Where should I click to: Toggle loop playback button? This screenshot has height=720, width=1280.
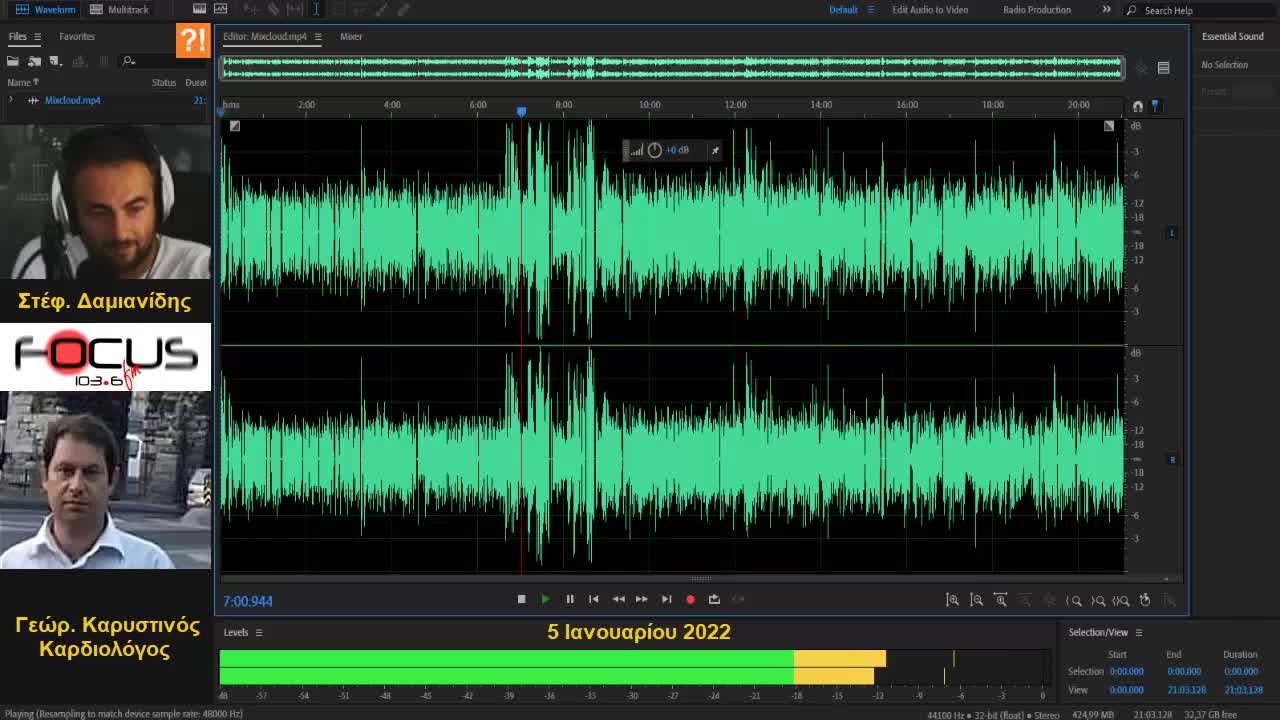point(714,599)
